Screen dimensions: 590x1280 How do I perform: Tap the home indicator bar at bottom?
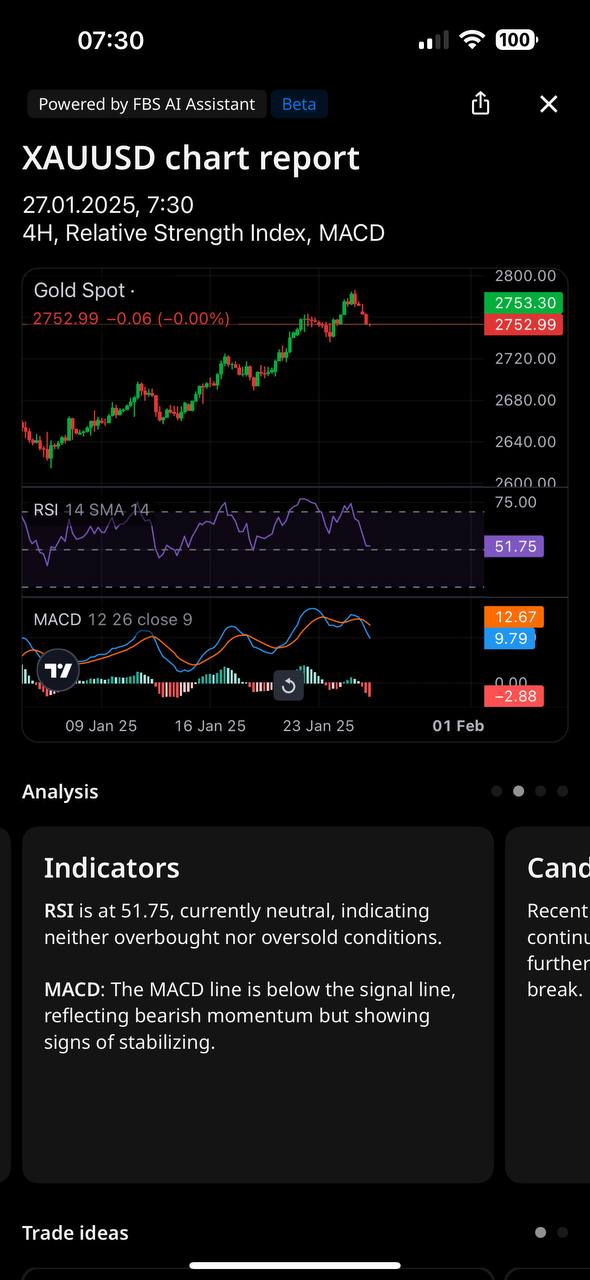coord(295,1266)
